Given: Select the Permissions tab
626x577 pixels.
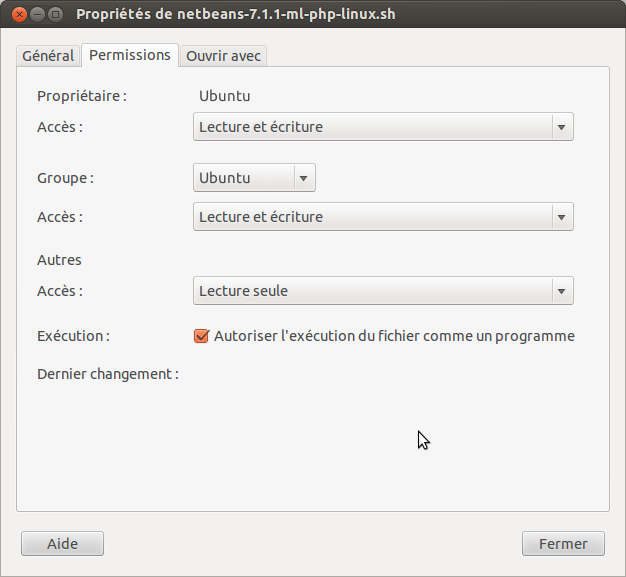Looking at the screenshot, I should click(130, 55).
